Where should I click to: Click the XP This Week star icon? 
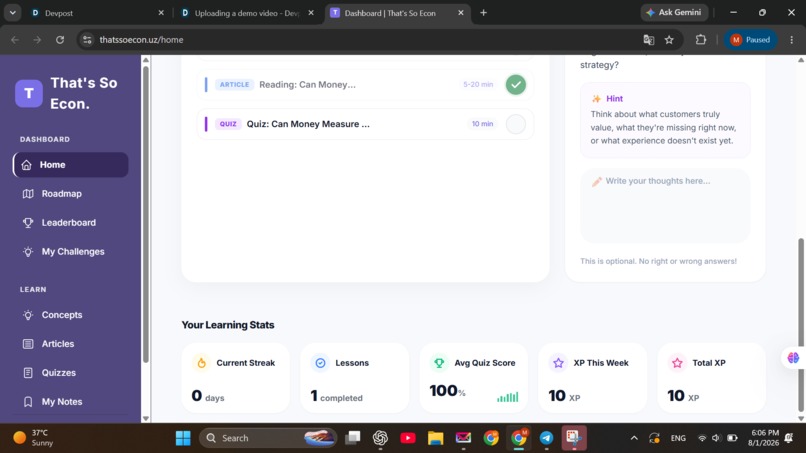click(558, 363)
